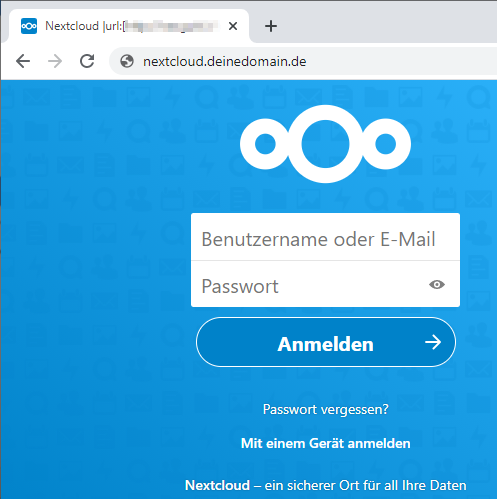Show the password with eye icon
Image resolution: width=497 pixels, height=499 pixels.
(x=437, y=285)
